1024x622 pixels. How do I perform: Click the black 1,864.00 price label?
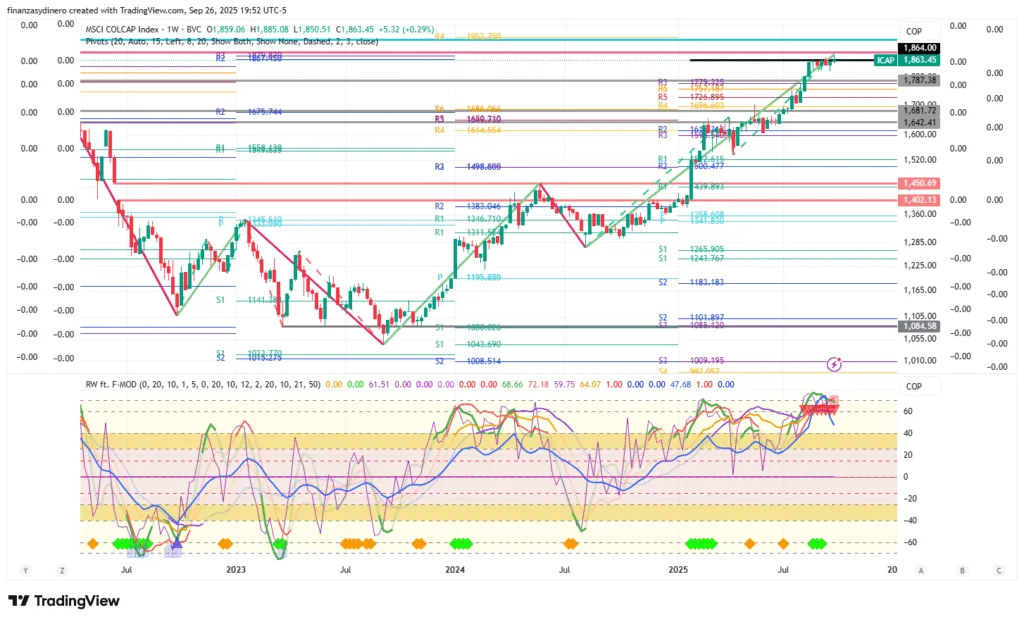pyautogui.click(x=920, y=47)
